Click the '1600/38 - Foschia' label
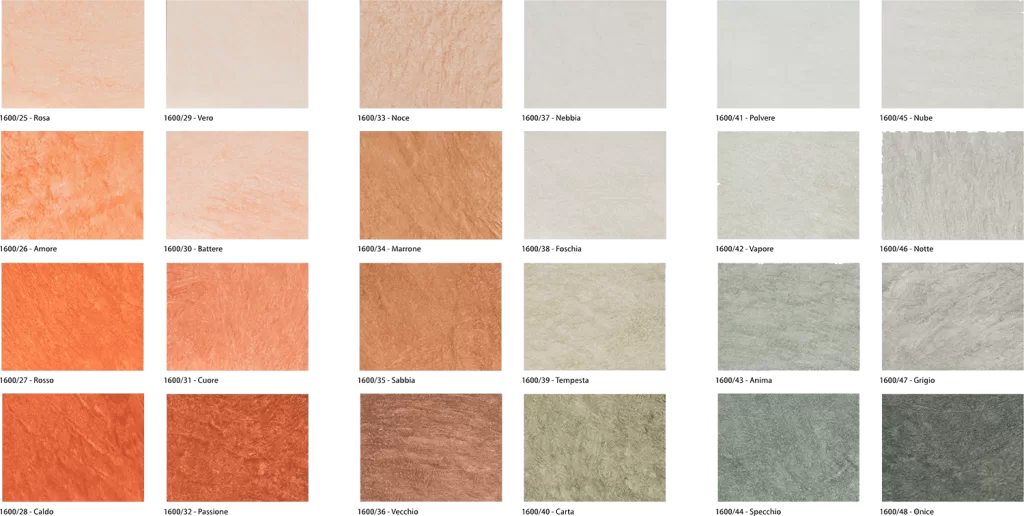The height and width of the screenshot is (516, 1024). (x=552, y=250)
